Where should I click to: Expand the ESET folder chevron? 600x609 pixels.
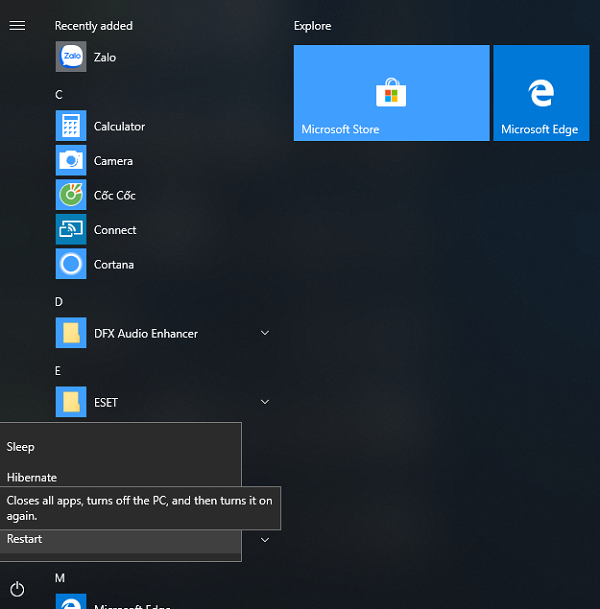point(265,402)
